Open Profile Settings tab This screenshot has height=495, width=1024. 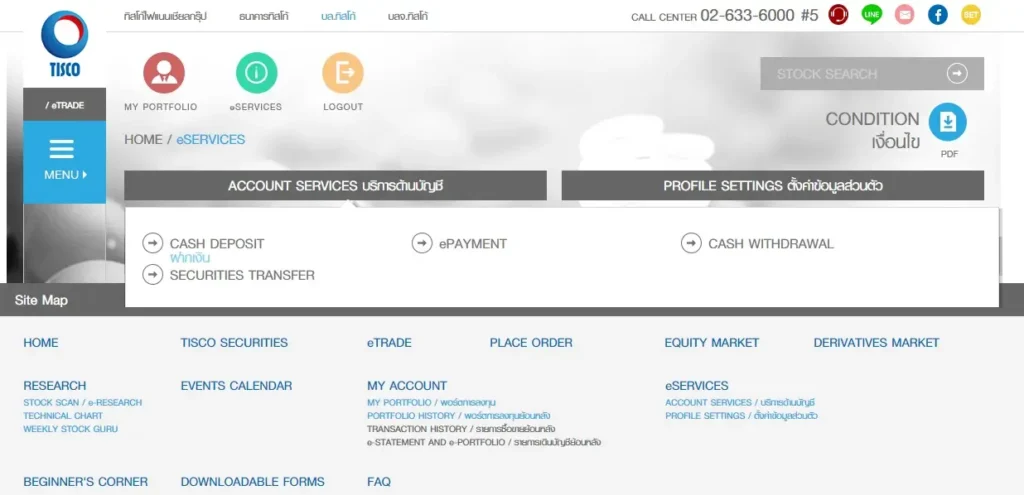pyautogui.click(x=773, y=185)
